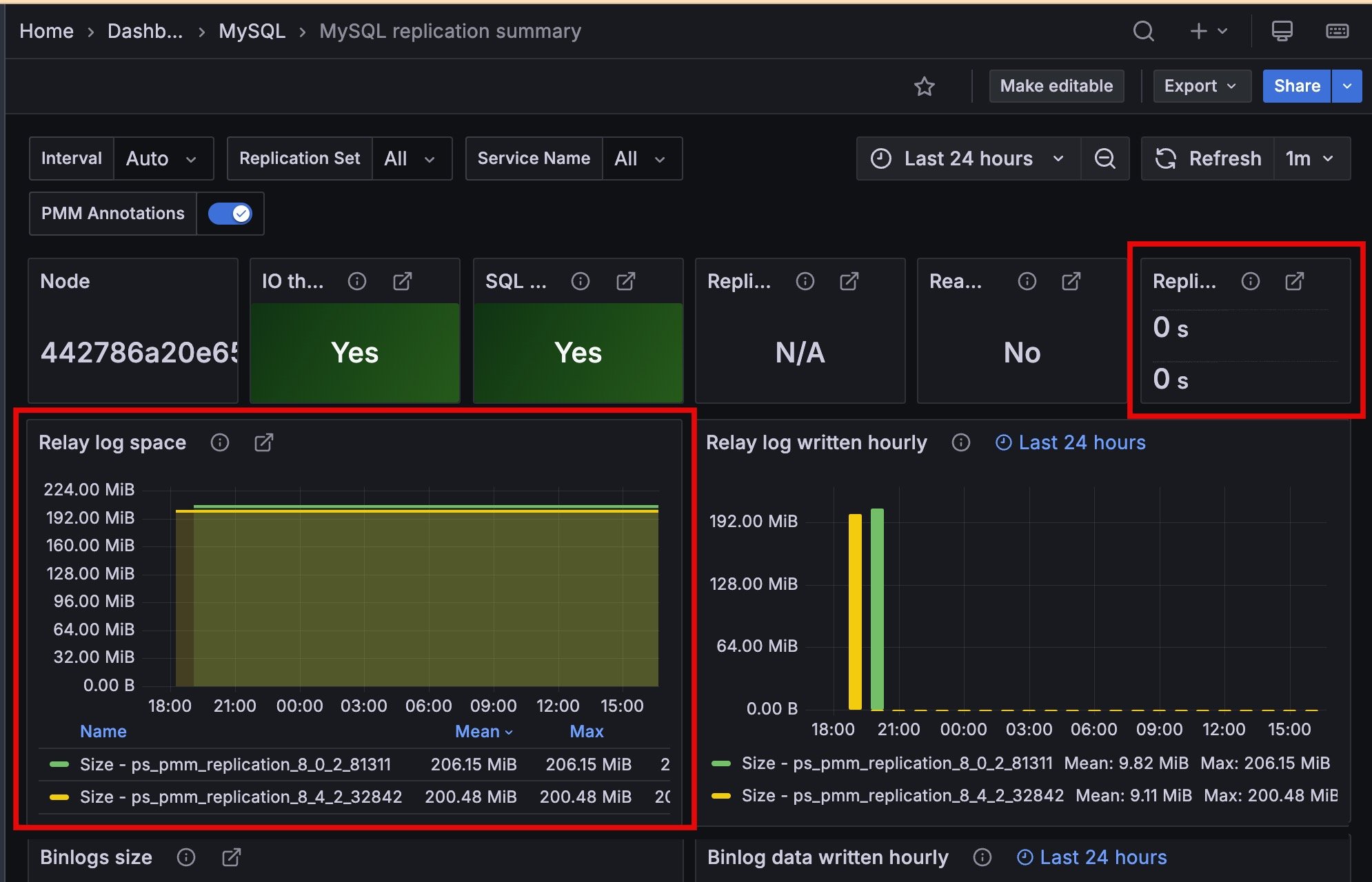Image resolution: width=1372 pixels, height=882 pixels.
Task: Toggle ps_pmm_replication_8_4_2_32842 series in Relay log written legend
Action: [902, 795]
